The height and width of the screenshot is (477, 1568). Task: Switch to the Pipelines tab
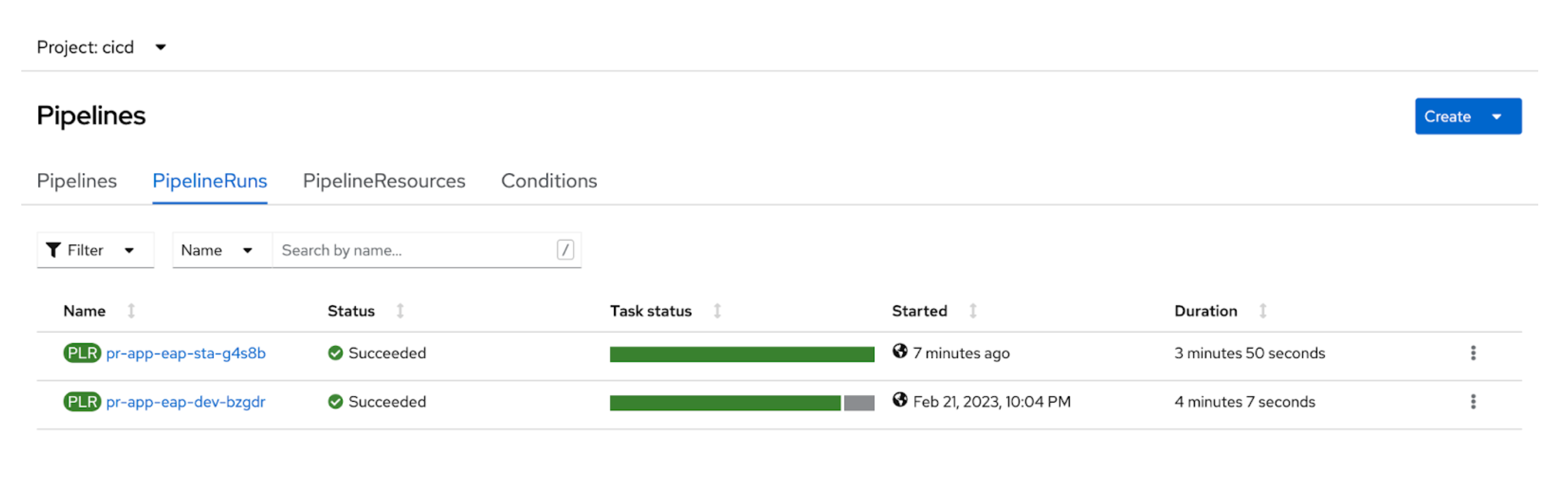tap(77, 180)
